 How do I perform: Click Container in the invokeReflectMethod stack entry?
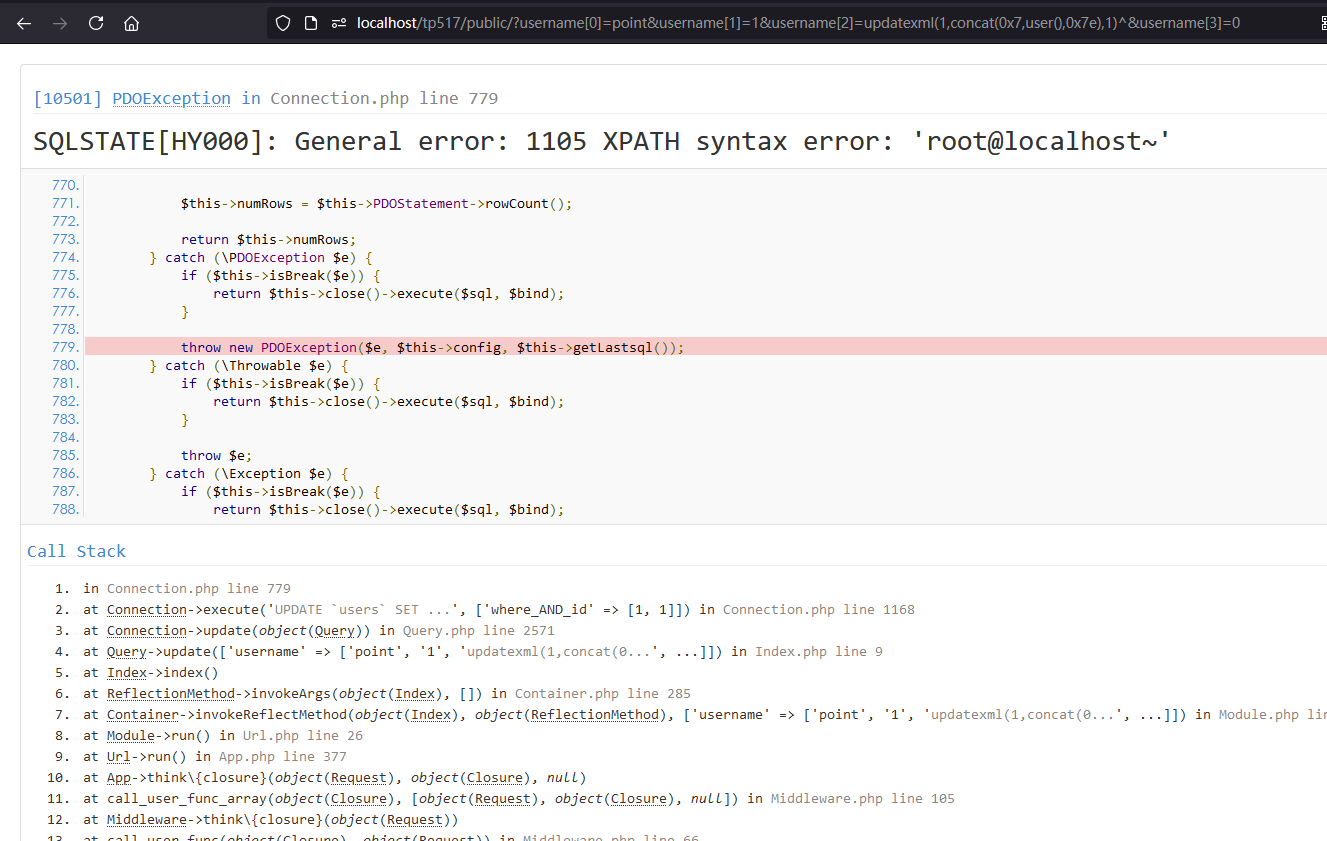click(143, 714)
